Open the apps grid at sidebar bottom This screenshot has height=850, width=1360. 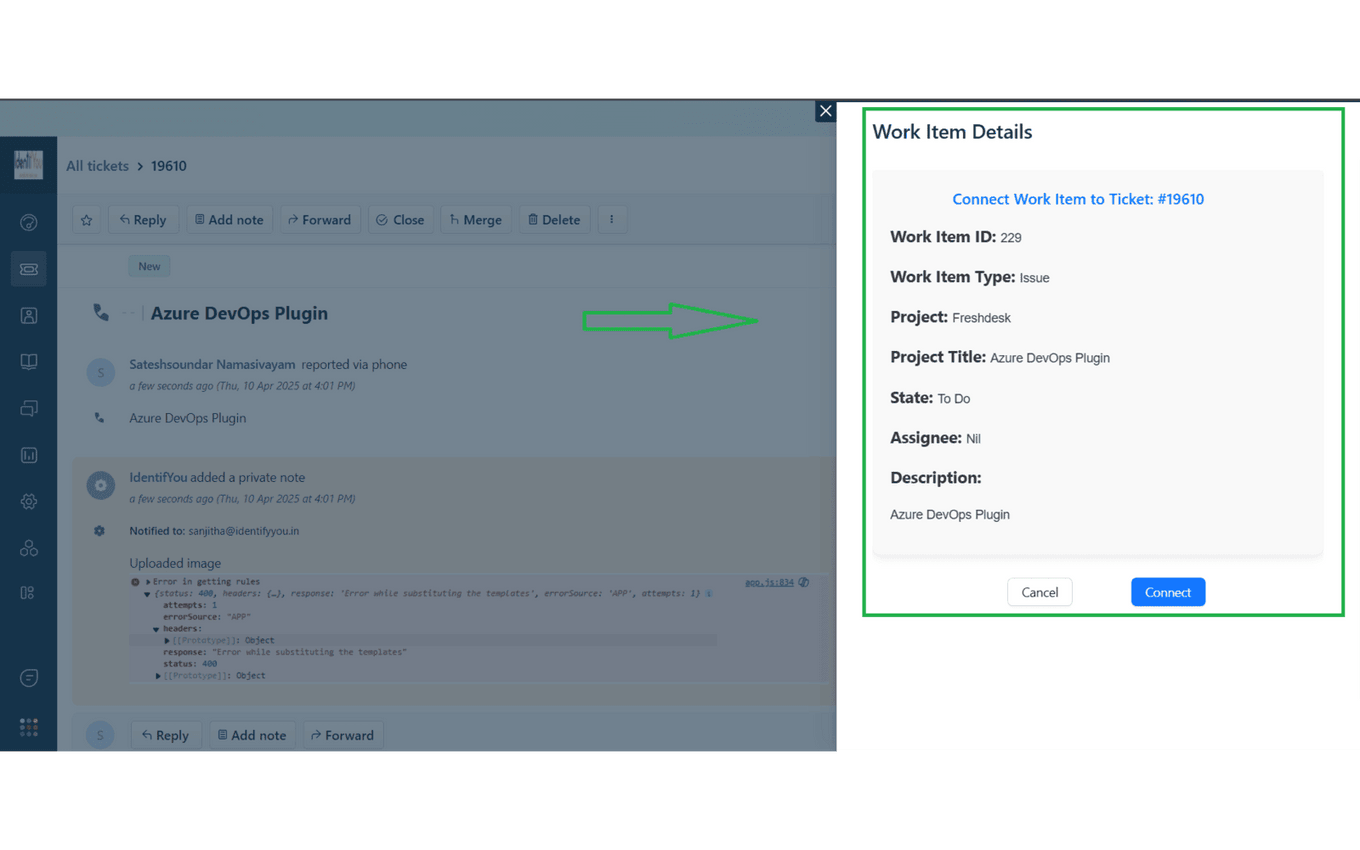28,727
